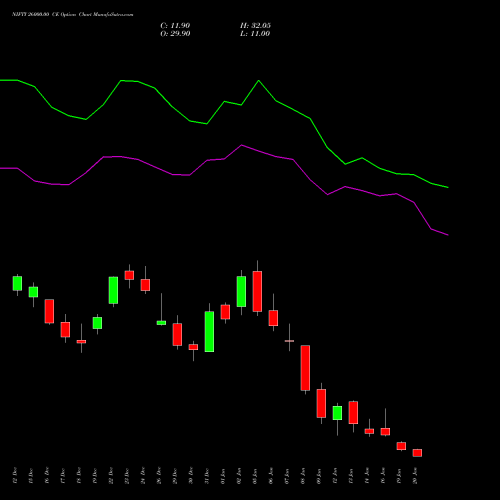Select the tall green candle above 22 Dec
The width and height of the screenshot is (500, 500).
tap(113, 290)
